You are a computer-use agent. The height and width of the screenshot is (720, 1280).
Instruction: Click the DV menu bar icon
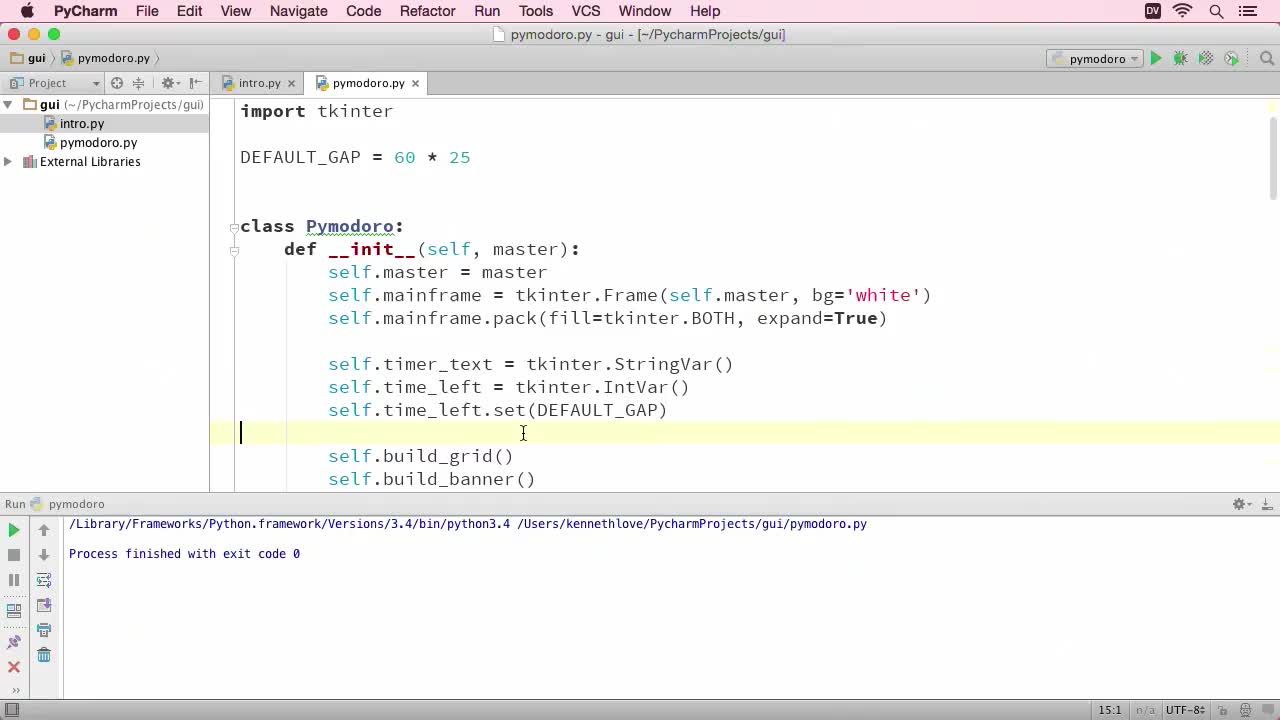pos(1153,11)
